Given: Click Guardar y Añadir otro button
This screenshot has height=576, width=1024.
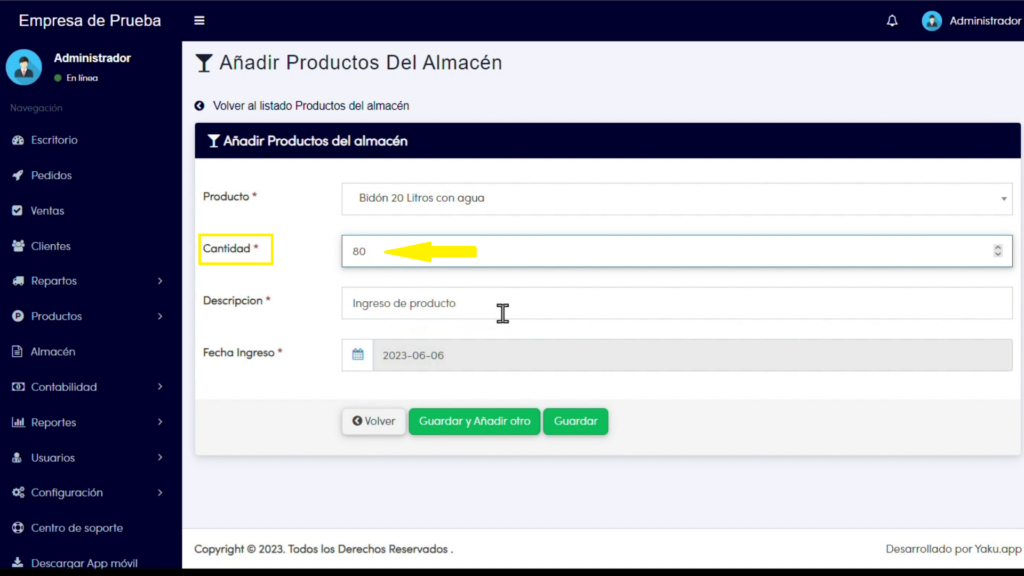Looking at the screenshot, I should 475,421.
